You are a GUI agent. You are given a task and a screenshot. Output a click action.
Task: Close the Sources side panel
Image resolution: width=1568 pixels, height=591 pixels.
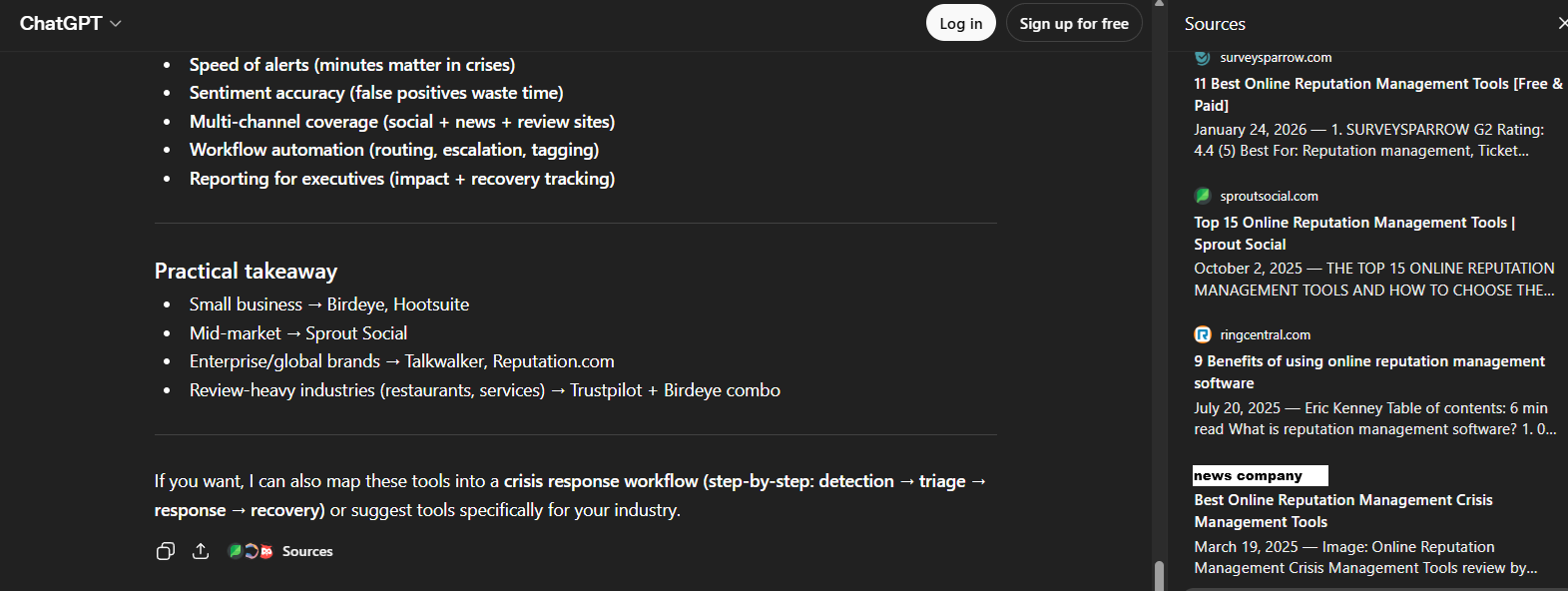[1562, 23]
